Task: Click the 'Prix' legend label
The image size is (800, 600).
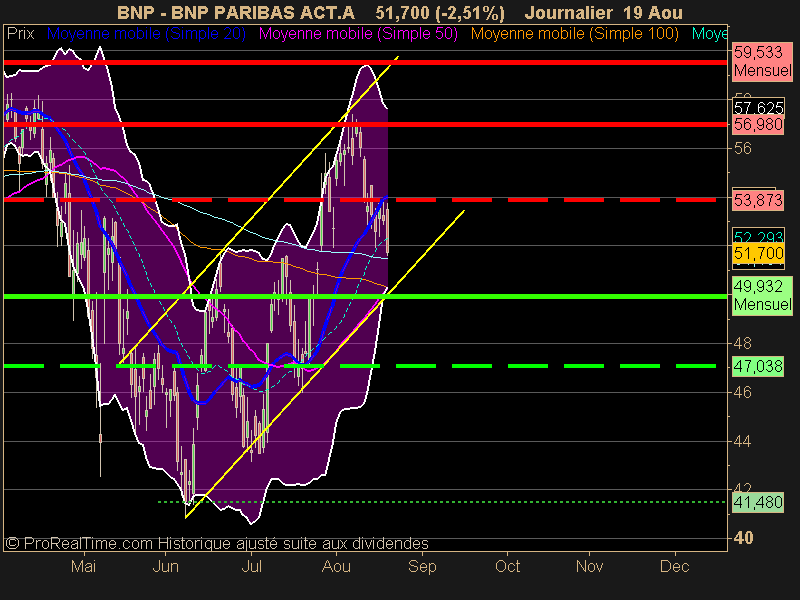Action: pyautogui.click(x=20, y=34)
